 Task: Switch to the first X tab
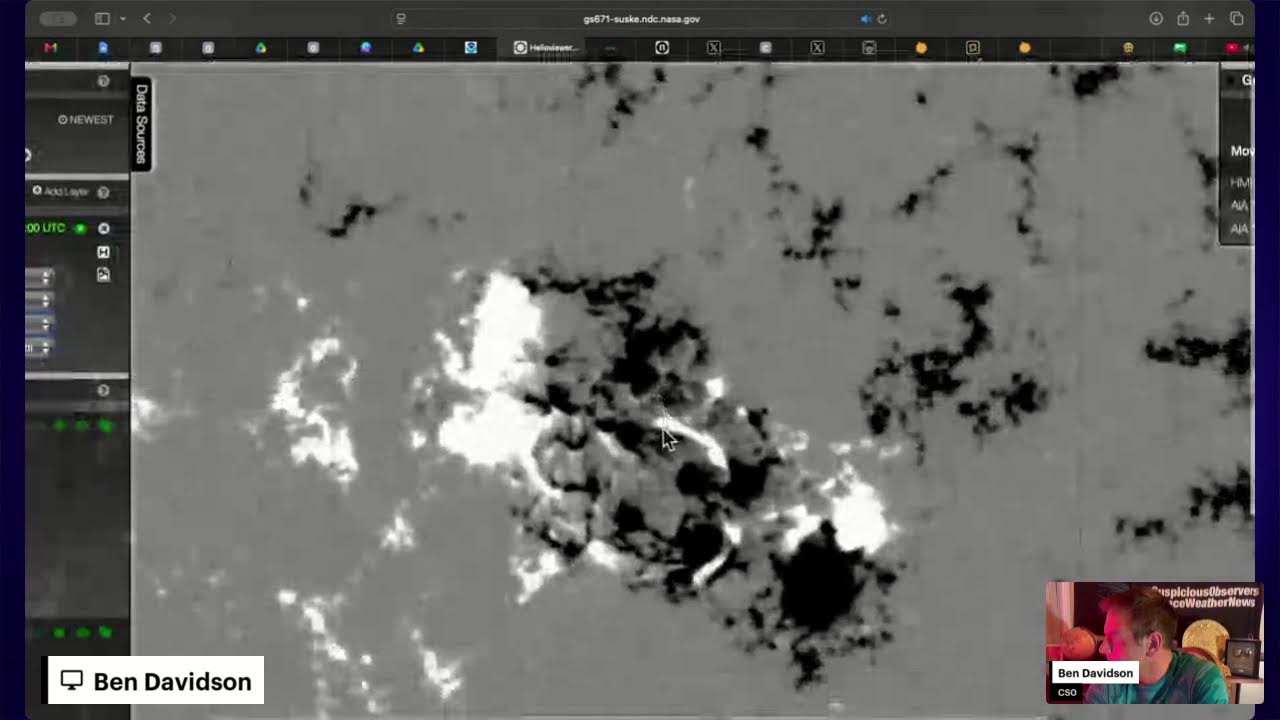(714, 47)
